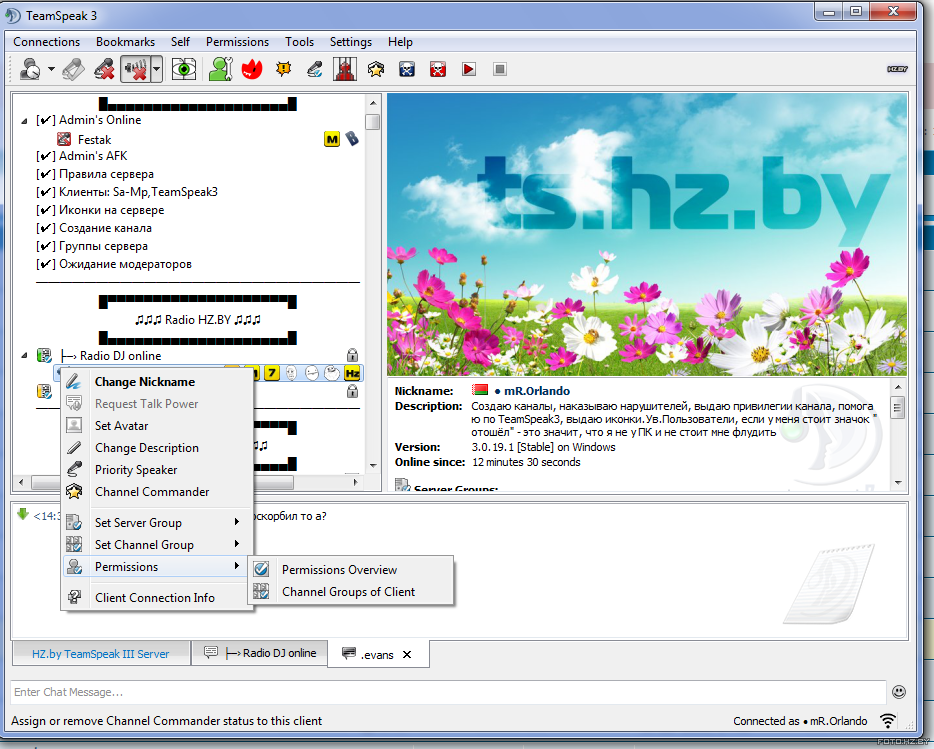This screenshot has height=749, width=934.
Task: Toggle Priority Speaker in context menu
Action: tap(157, 470)
